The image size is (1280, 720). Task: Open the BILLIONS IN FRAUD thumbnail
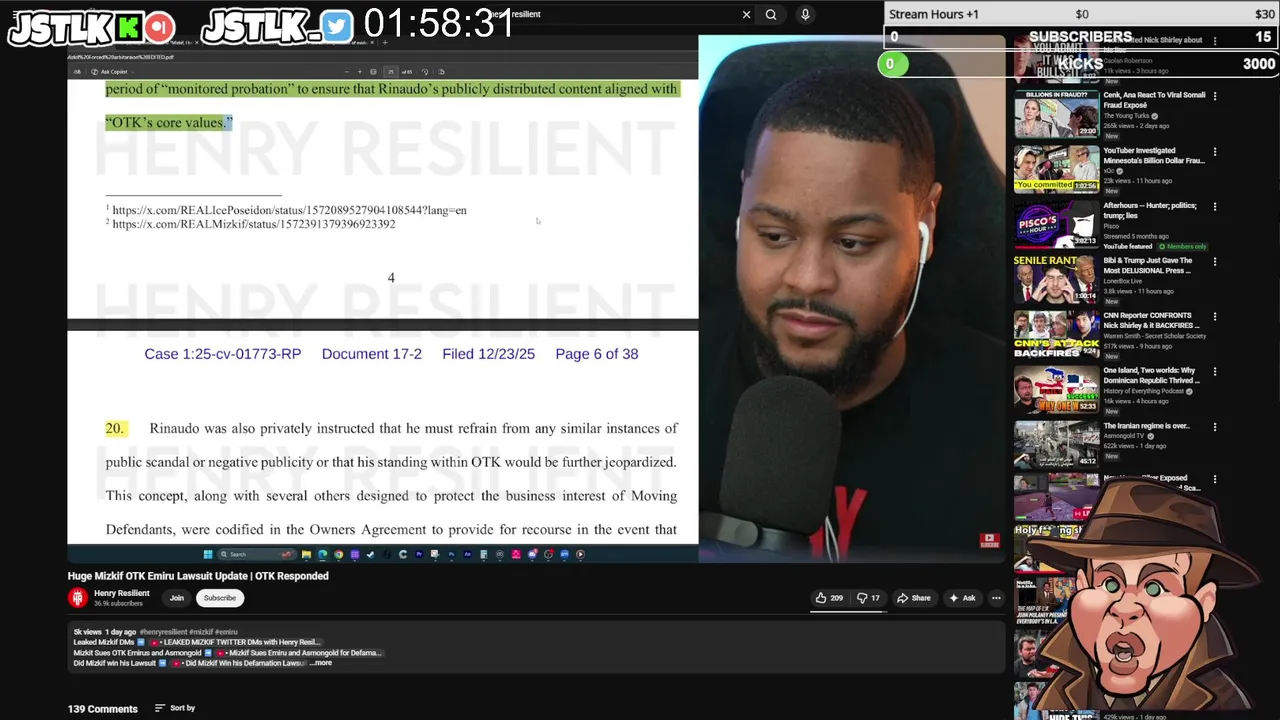coord(1056,114)
